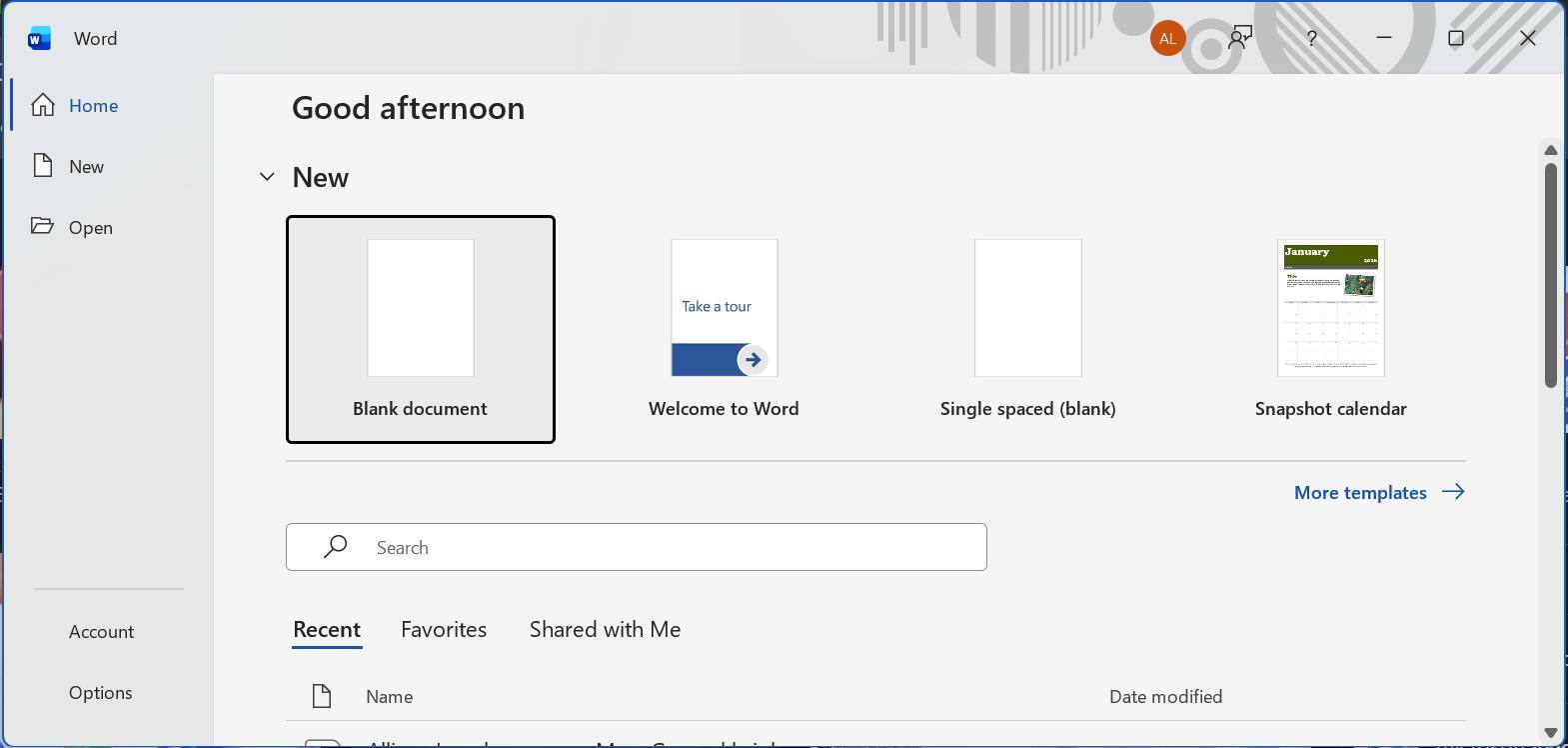Click the Word app logo icon

pos(39,38)
